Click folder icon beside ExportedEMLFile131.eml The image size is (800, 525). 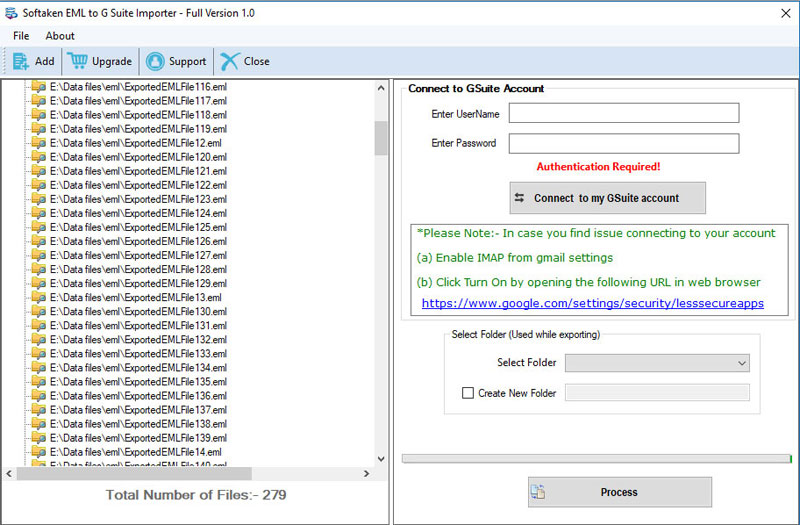(38, 326)
